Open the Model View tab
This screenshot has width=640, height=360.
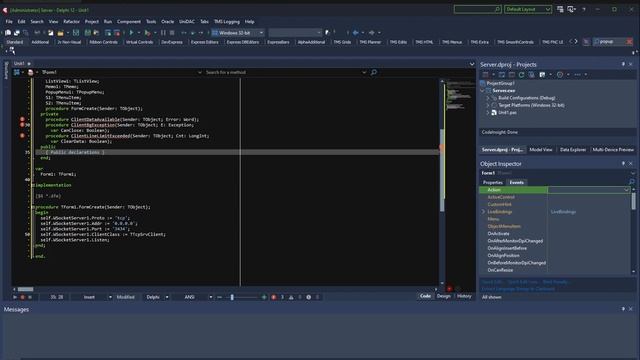541,150
